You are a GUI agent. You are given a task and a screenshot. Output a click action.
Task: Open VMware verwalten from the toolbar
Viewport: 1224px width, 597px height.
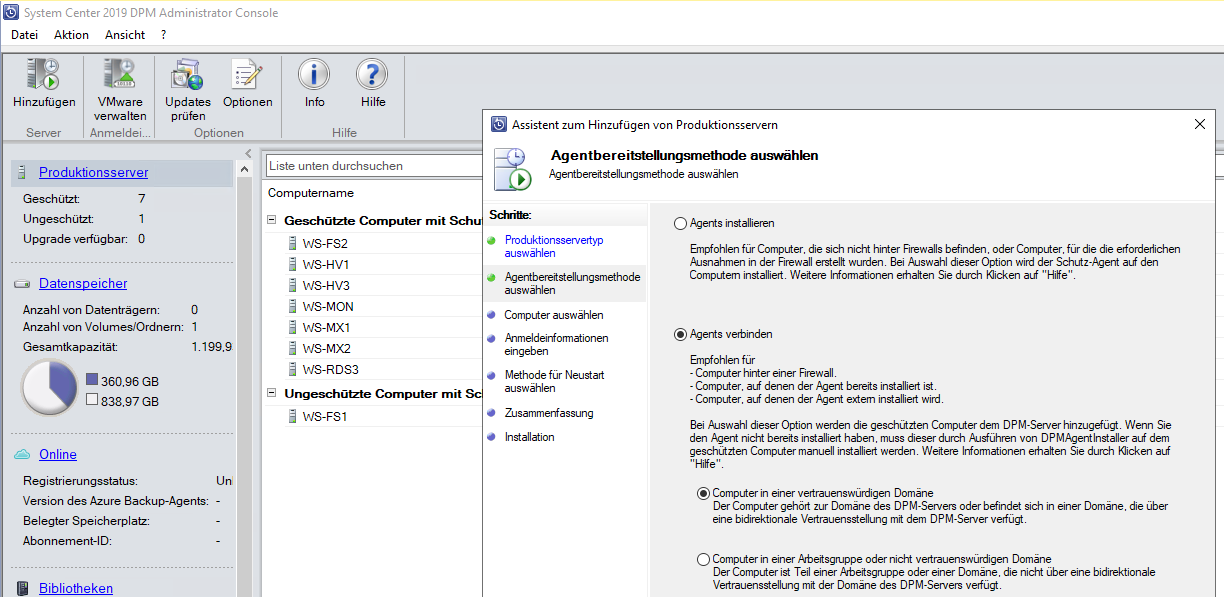click(x=120, y=75)
